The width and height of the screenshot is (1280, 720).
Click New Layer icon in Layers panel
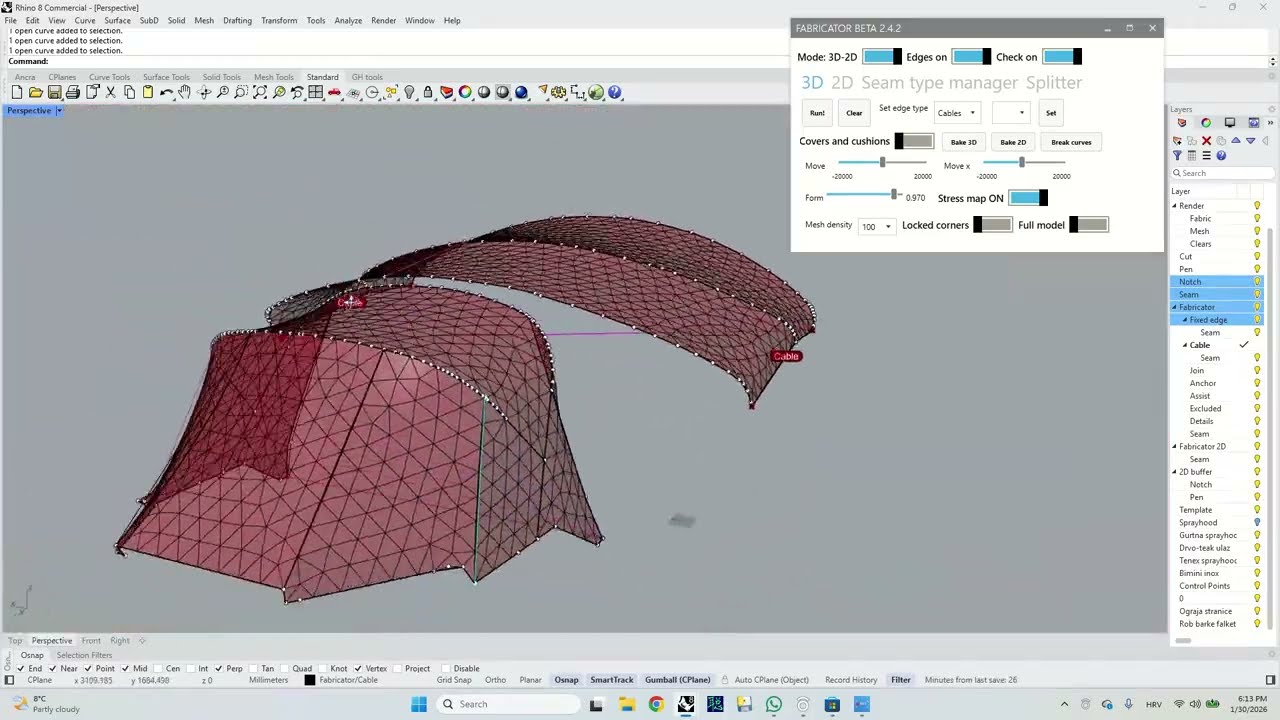[1177, 141]
